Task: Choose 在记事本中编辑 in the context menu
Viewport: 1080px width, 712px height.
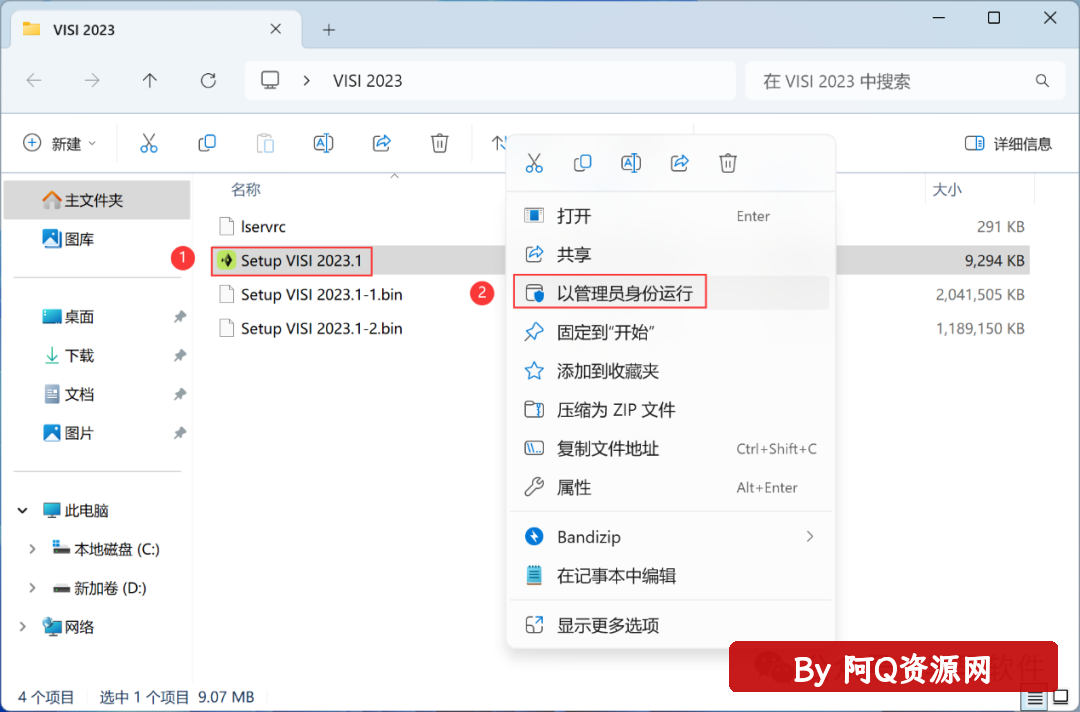Action: coord(671,576)
